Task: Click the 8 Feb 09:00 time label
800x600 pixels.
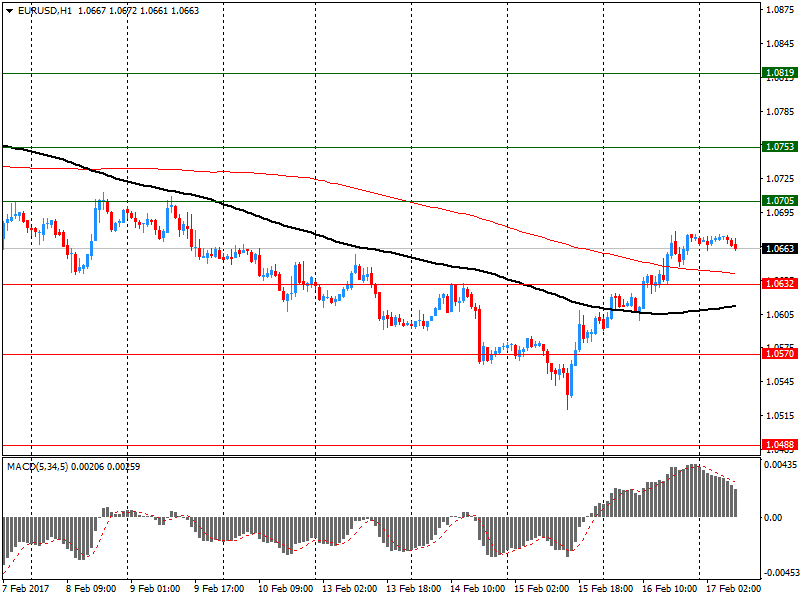Action: [x=91, y=589]
